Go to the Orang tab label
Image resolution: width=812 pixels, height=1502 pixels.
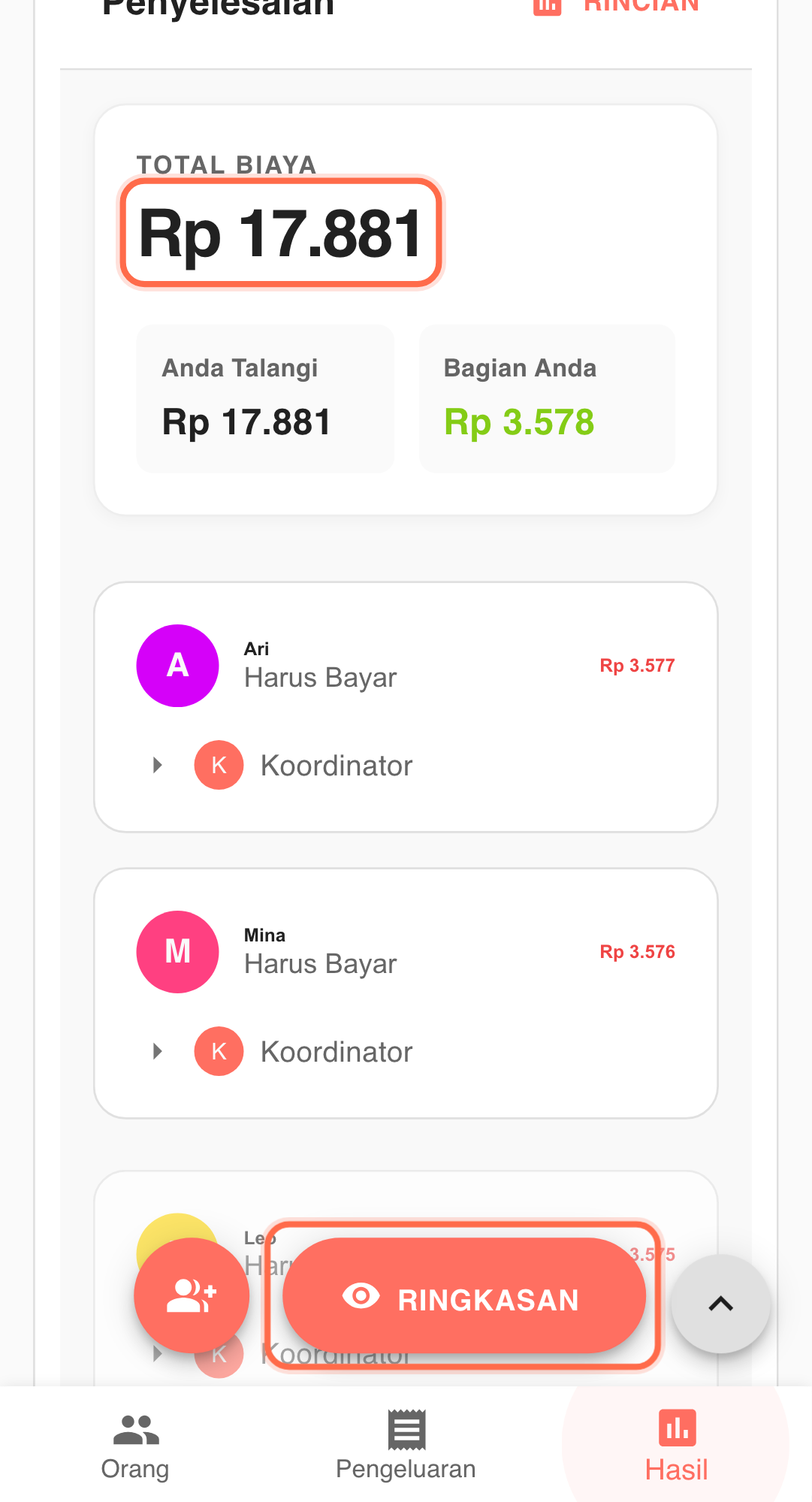click(x=135, y=1469)
